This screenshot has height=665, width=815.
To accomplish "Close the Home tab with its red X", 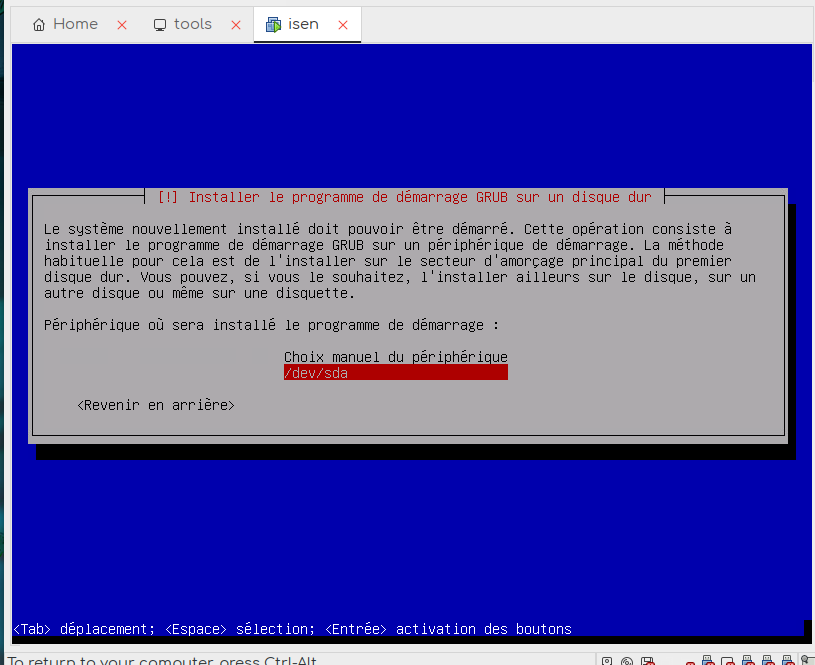I will click(122, 25).
